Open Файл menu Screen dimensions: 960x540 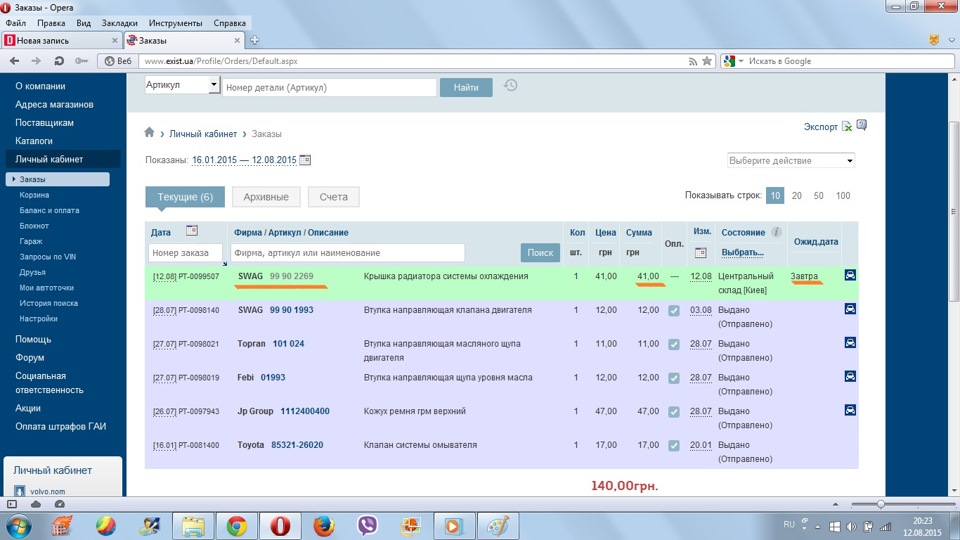tap(16, 23)
